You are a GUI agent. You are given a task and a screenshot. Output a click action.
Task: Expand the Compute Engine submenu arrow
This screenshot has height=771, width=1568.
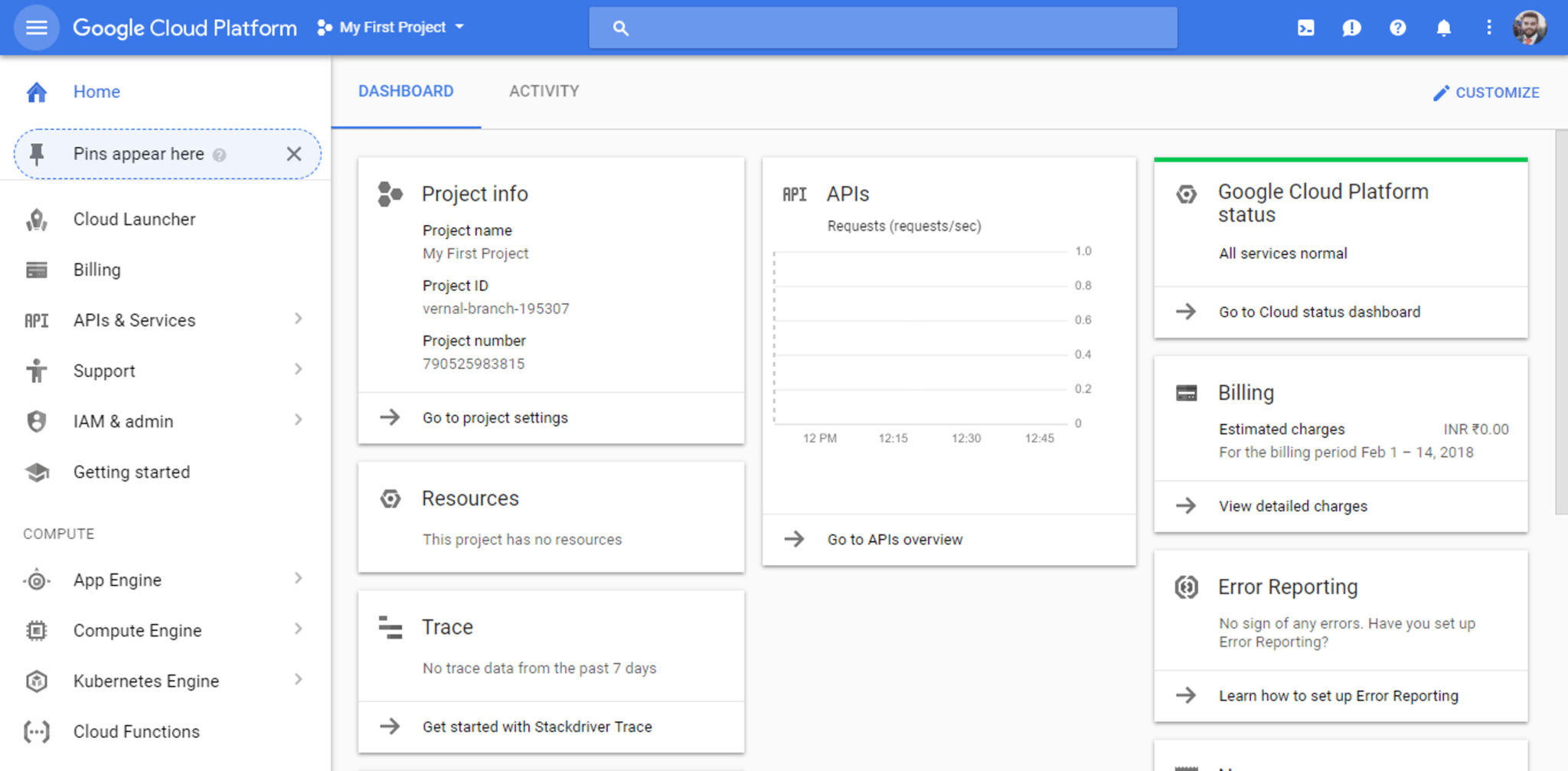(299, 629)
